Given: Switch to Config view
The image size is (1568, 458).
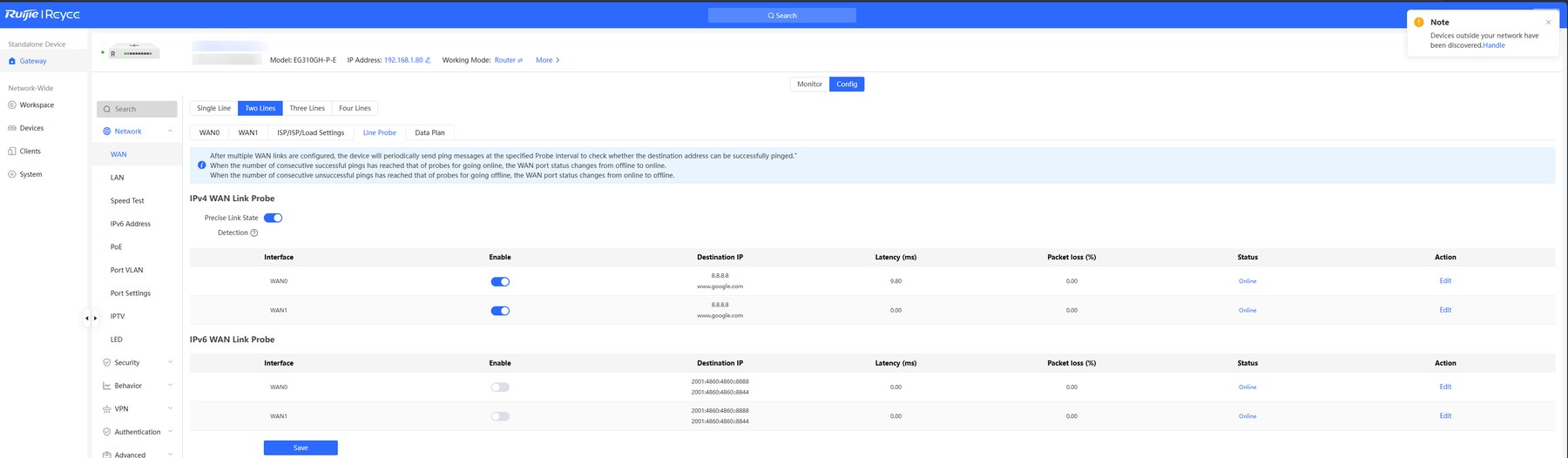Looking at the screenshot, I should [847, 84].
